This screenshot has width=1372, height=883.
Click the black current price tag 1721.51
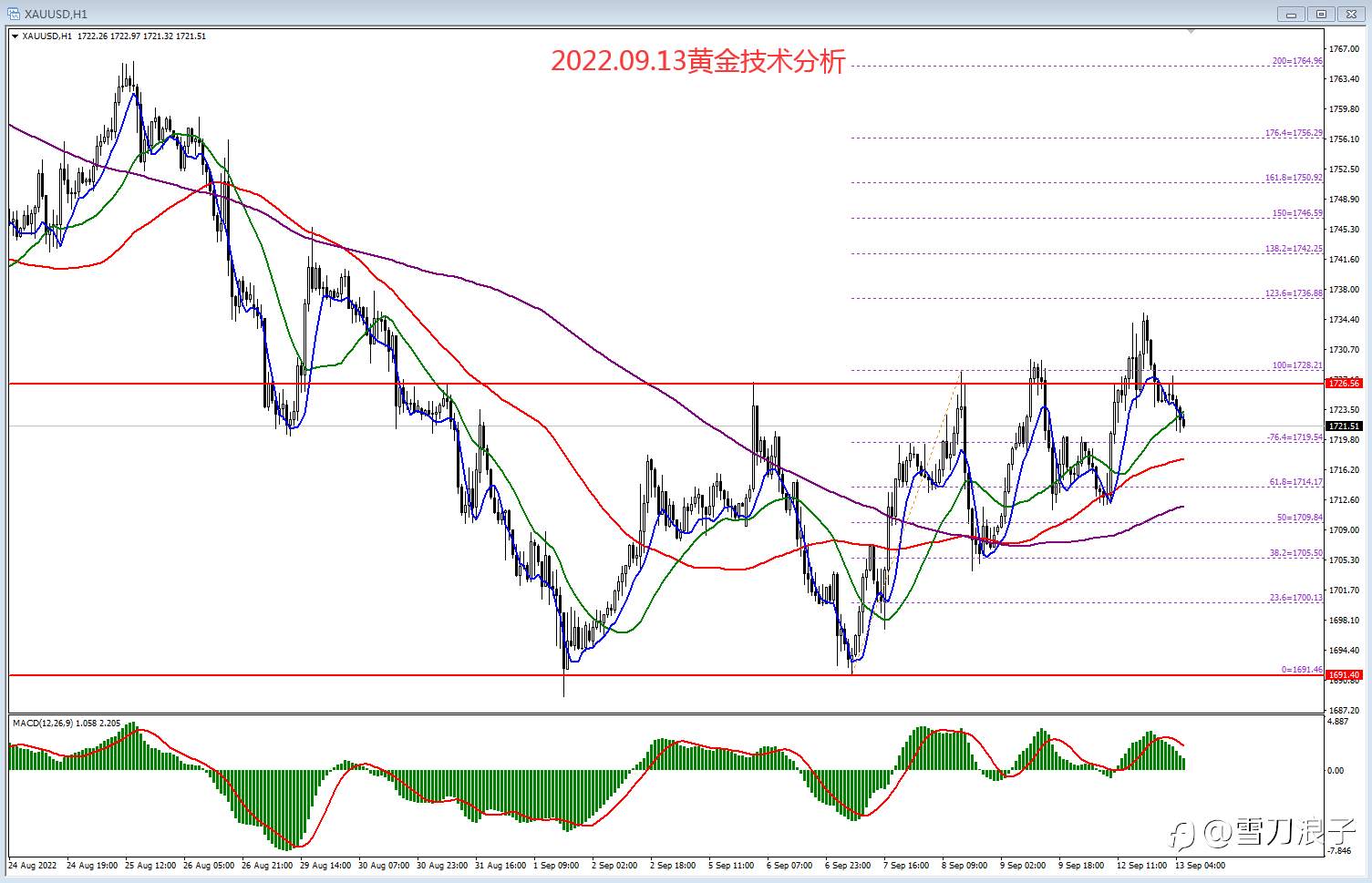(1345, 426)
